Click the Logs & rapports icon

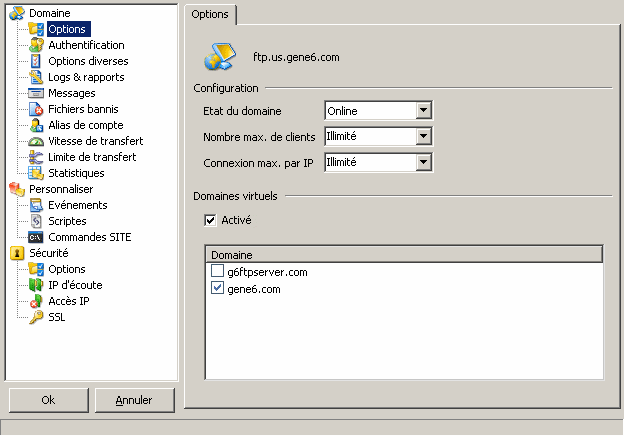(x=36, y=77)
